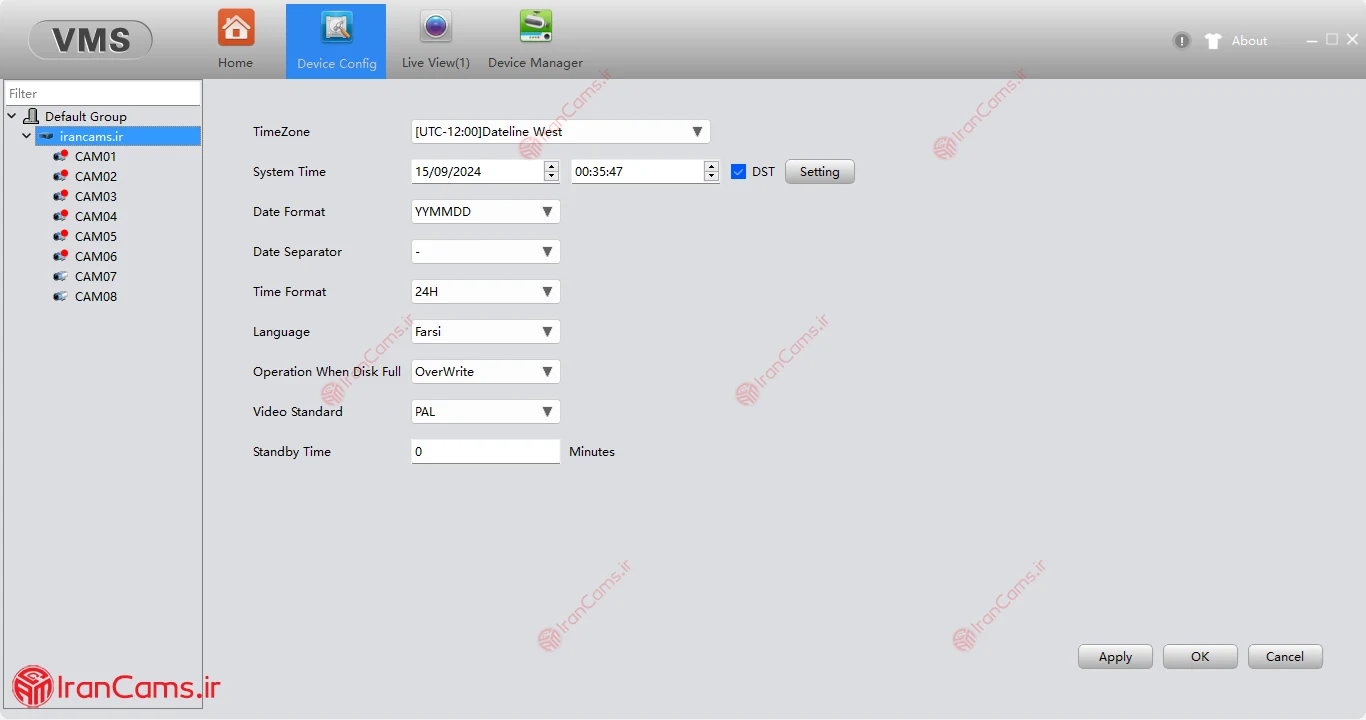Click the TimeZone label
The width and height of the screenshot is (1366, 720).
[x=281, y=132]
